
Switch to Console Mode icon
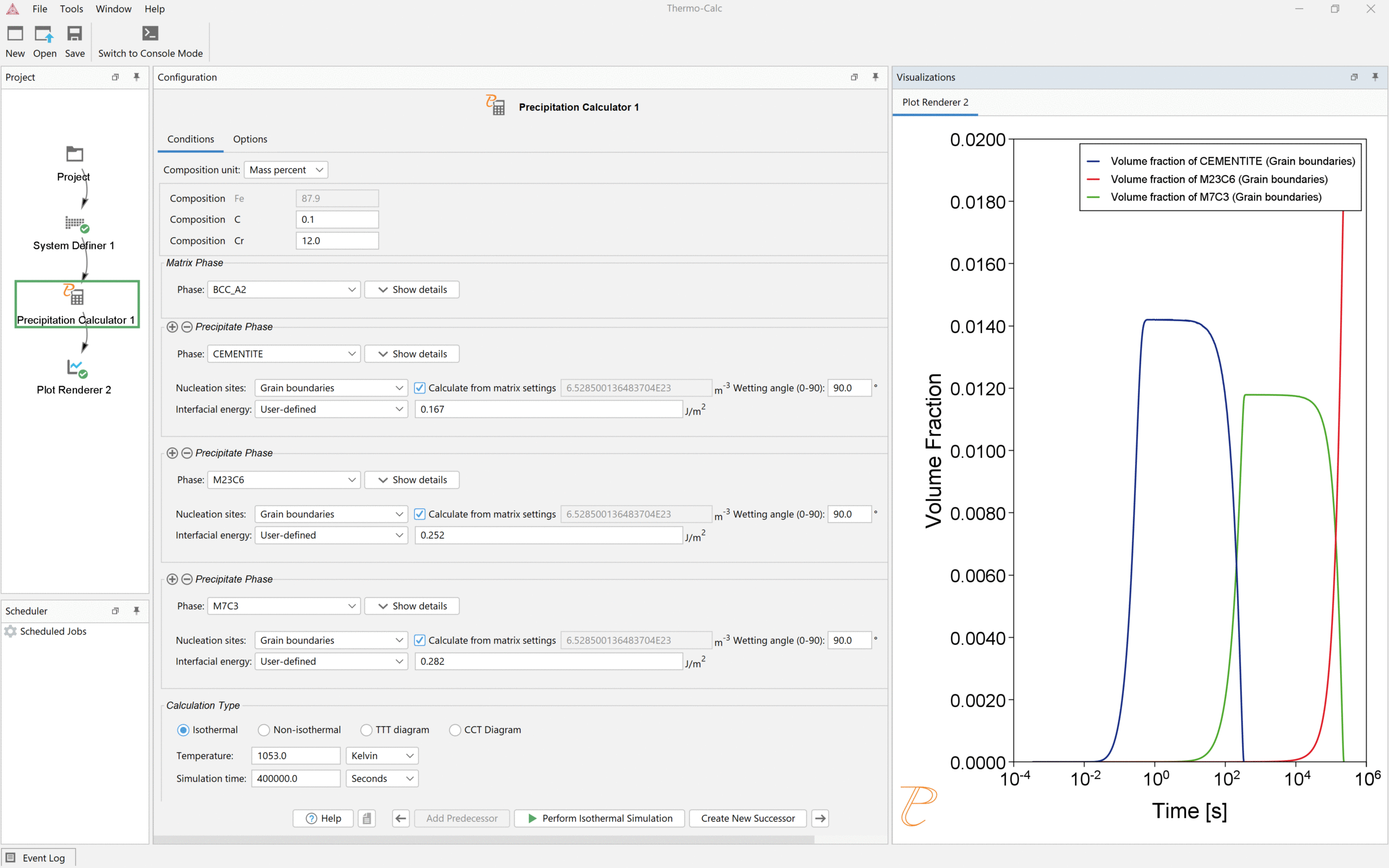(x=150, y=34)
